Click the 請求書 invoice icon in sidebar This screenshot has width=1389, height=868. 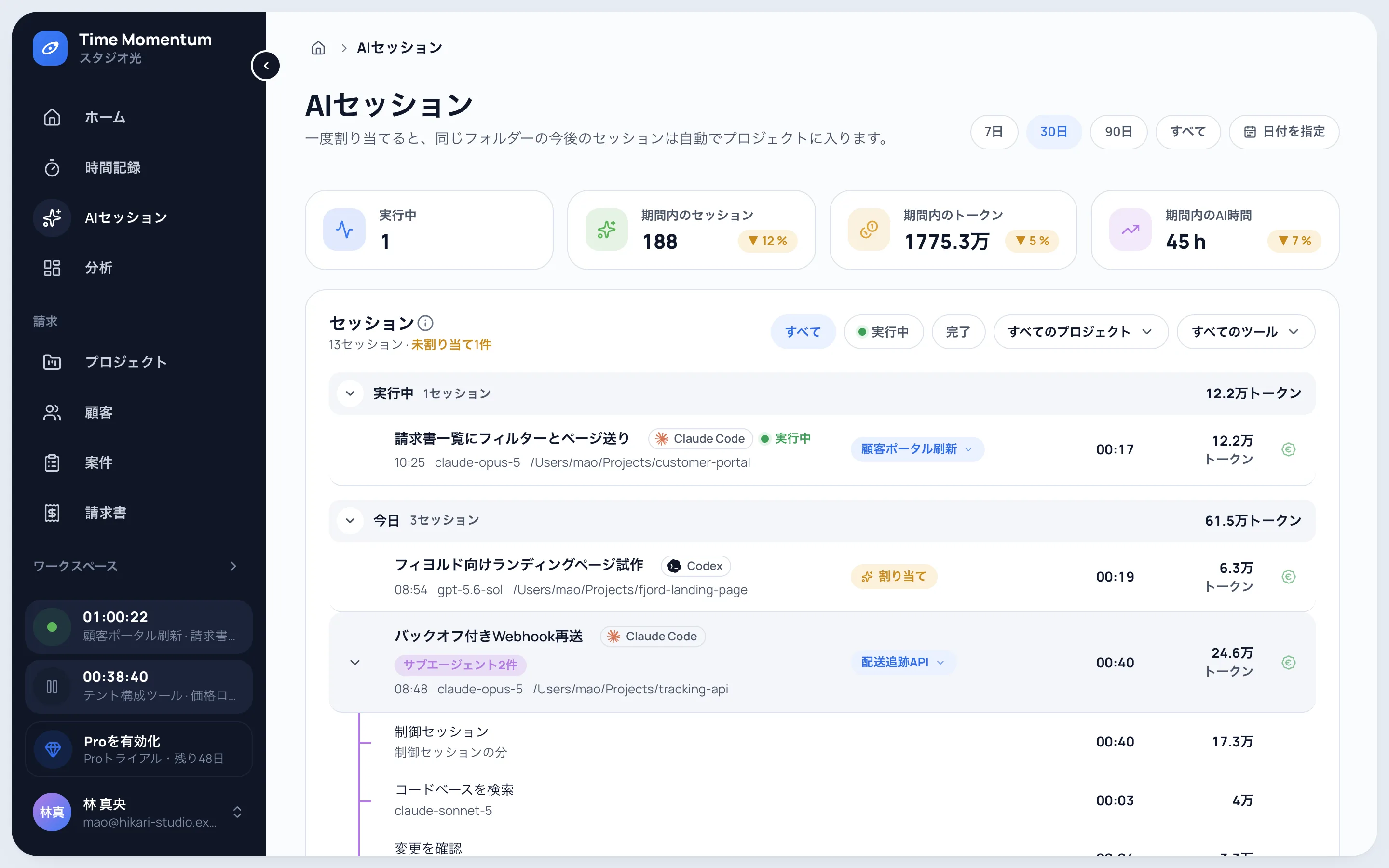[52, 513]
